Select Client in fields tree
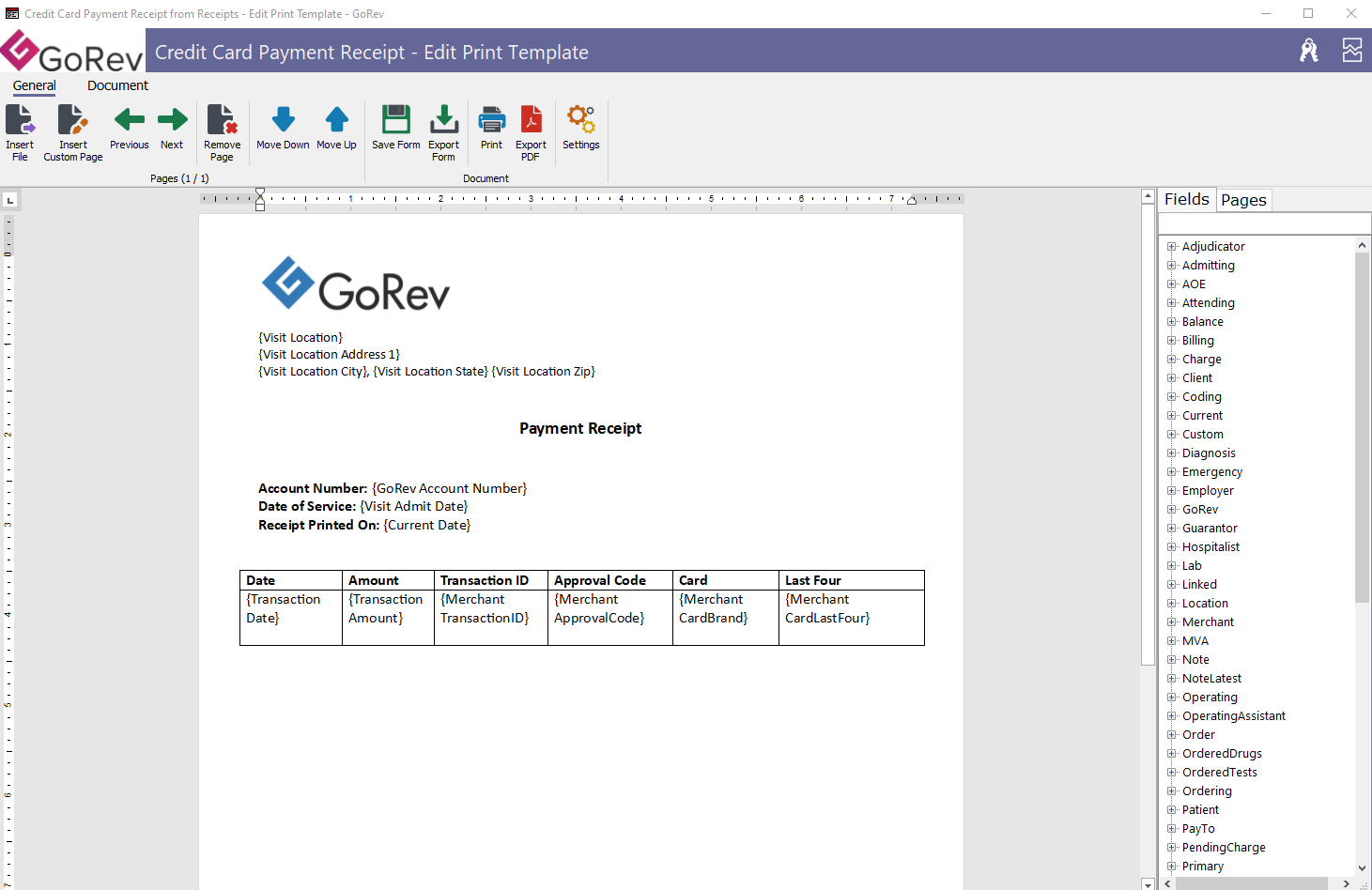 (1197, 378)
